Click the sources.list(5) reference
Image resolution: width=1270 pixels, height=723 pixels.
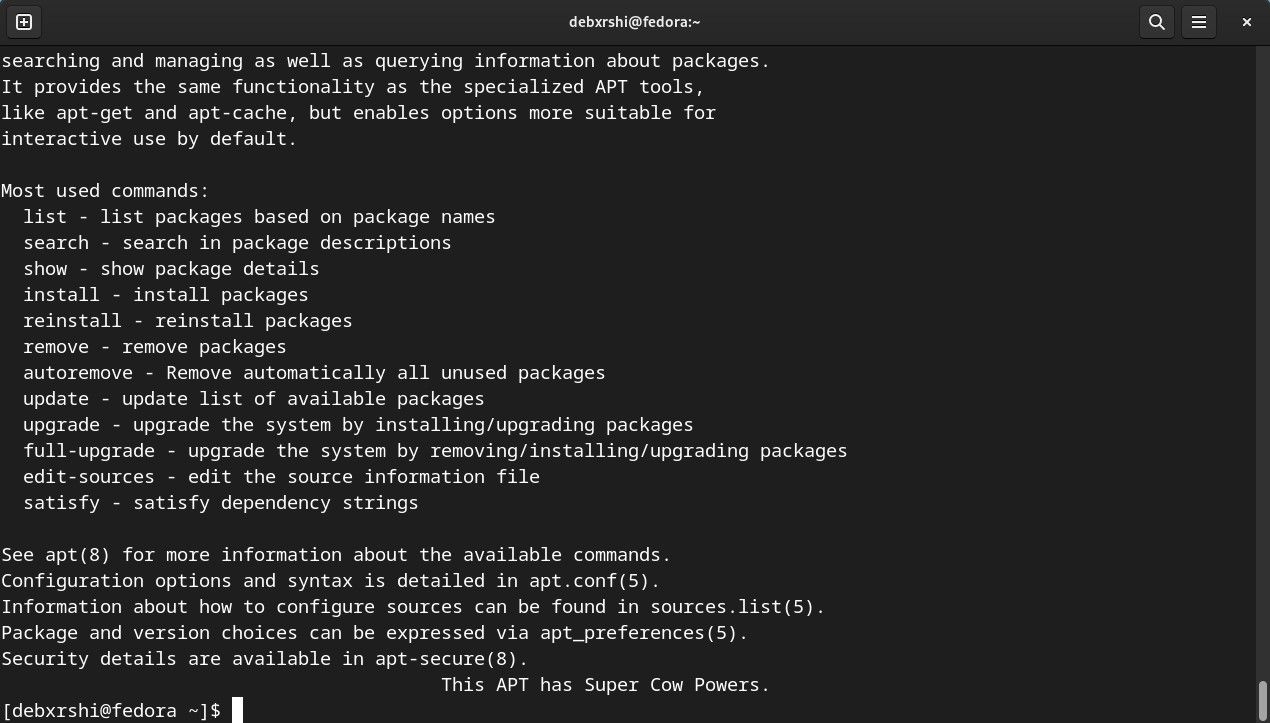735,606
